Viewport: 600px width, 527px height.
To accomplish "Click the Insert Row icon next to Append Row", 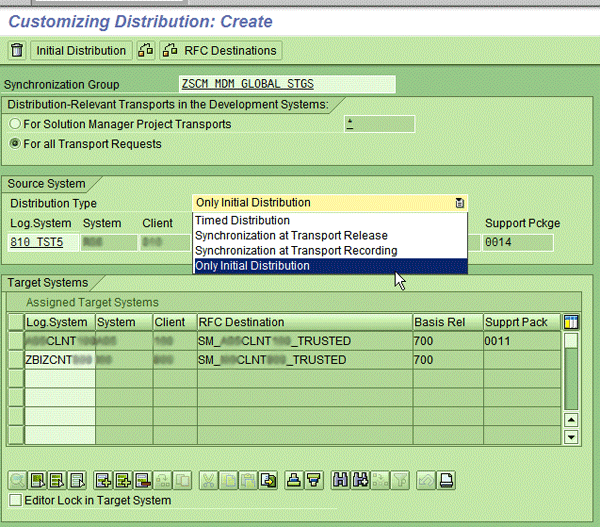I will (x=123, y=480).
